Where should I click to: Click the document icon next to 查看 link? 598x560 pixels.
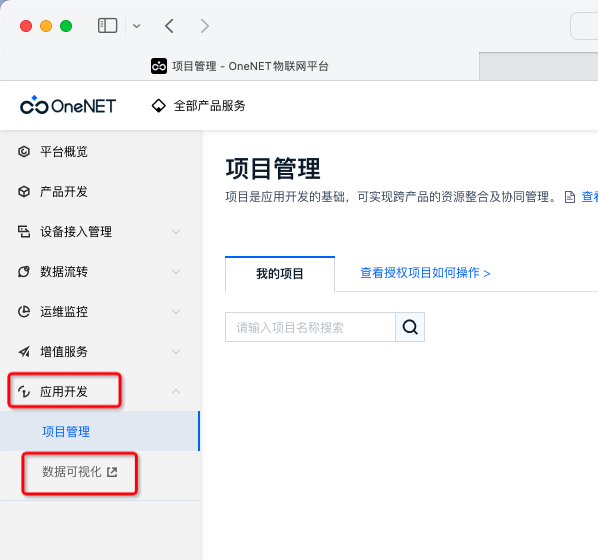[x=570, y=197]
